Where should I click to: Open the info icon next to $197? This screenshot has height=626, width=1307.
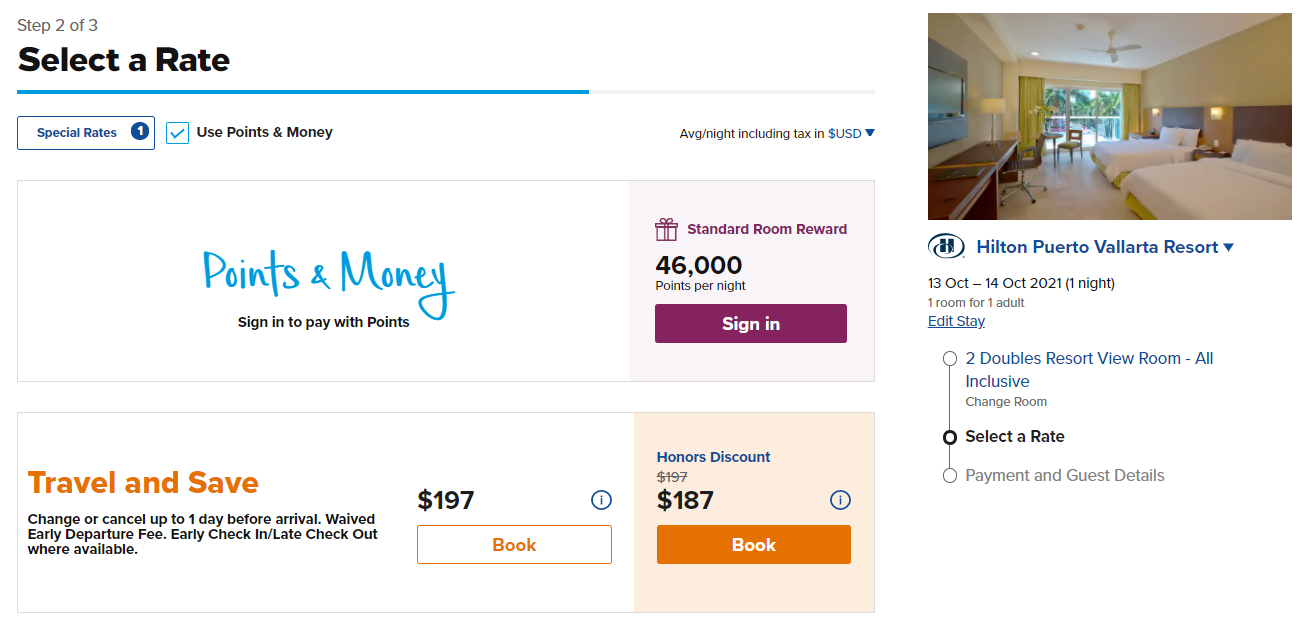click(x=601, y=500)
